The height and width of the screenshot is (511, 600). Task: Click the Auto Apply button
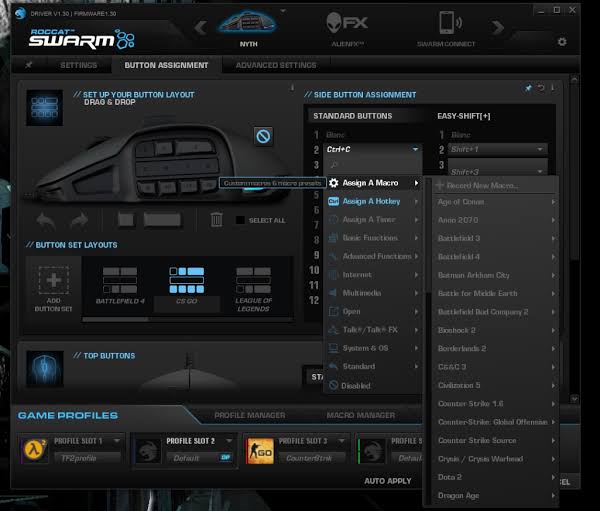point(388,481)
